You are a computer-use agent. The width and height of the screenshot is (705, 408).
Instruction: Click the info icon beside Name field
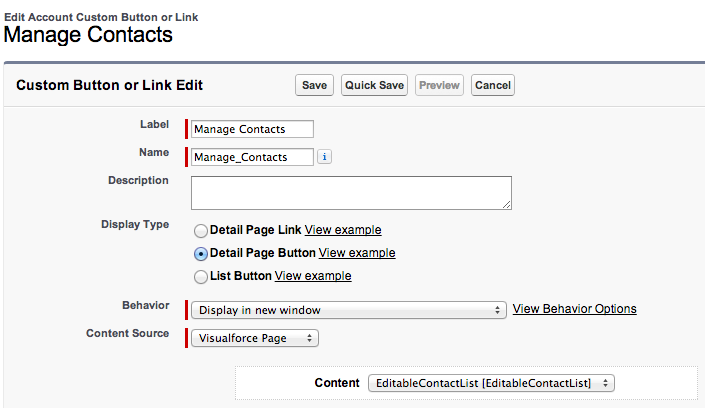coord(324,157)
